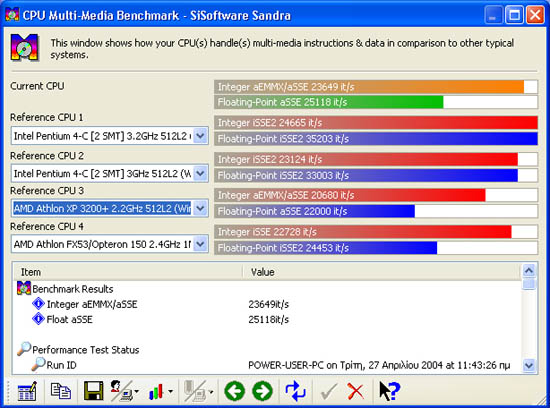Go back with the green left arrow
Image resolution: width=550 pixels, height=408 pixels.
click(x=234, y=391)
